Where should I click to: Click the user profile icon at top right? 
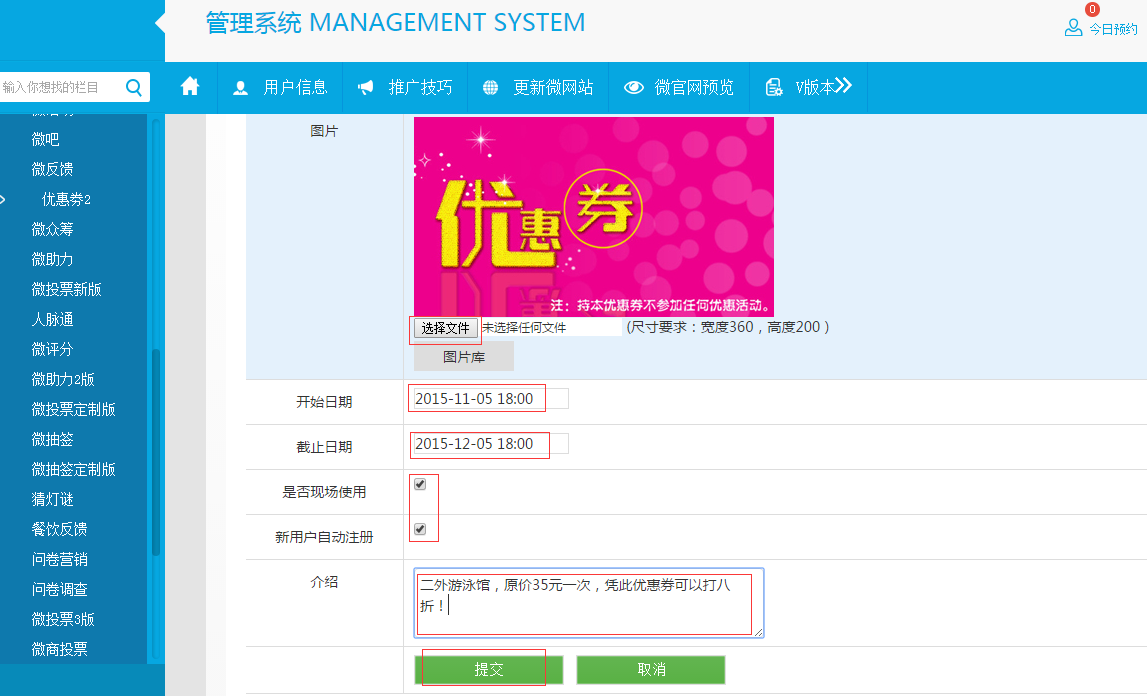1073,28
